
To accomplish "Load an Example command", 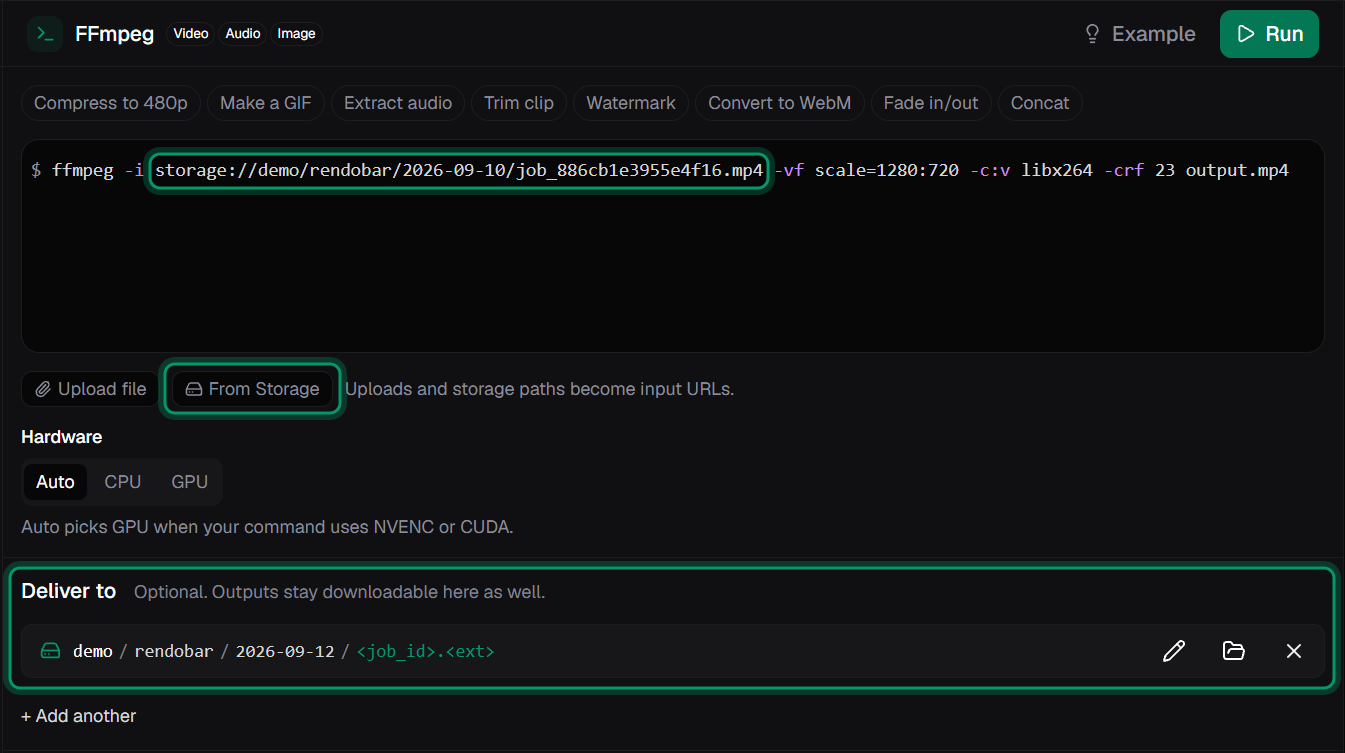I will click(x=1140, y=34).
